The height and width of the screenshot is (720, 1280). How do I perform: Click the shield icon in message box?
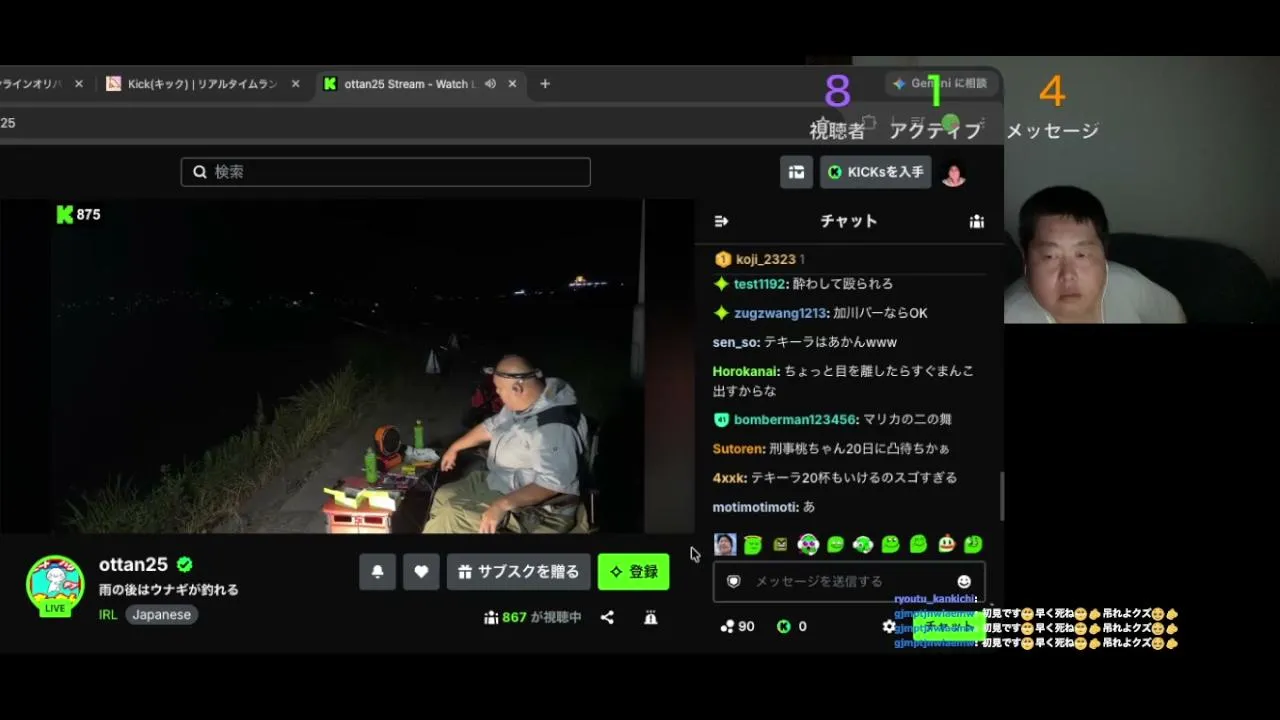733,581
